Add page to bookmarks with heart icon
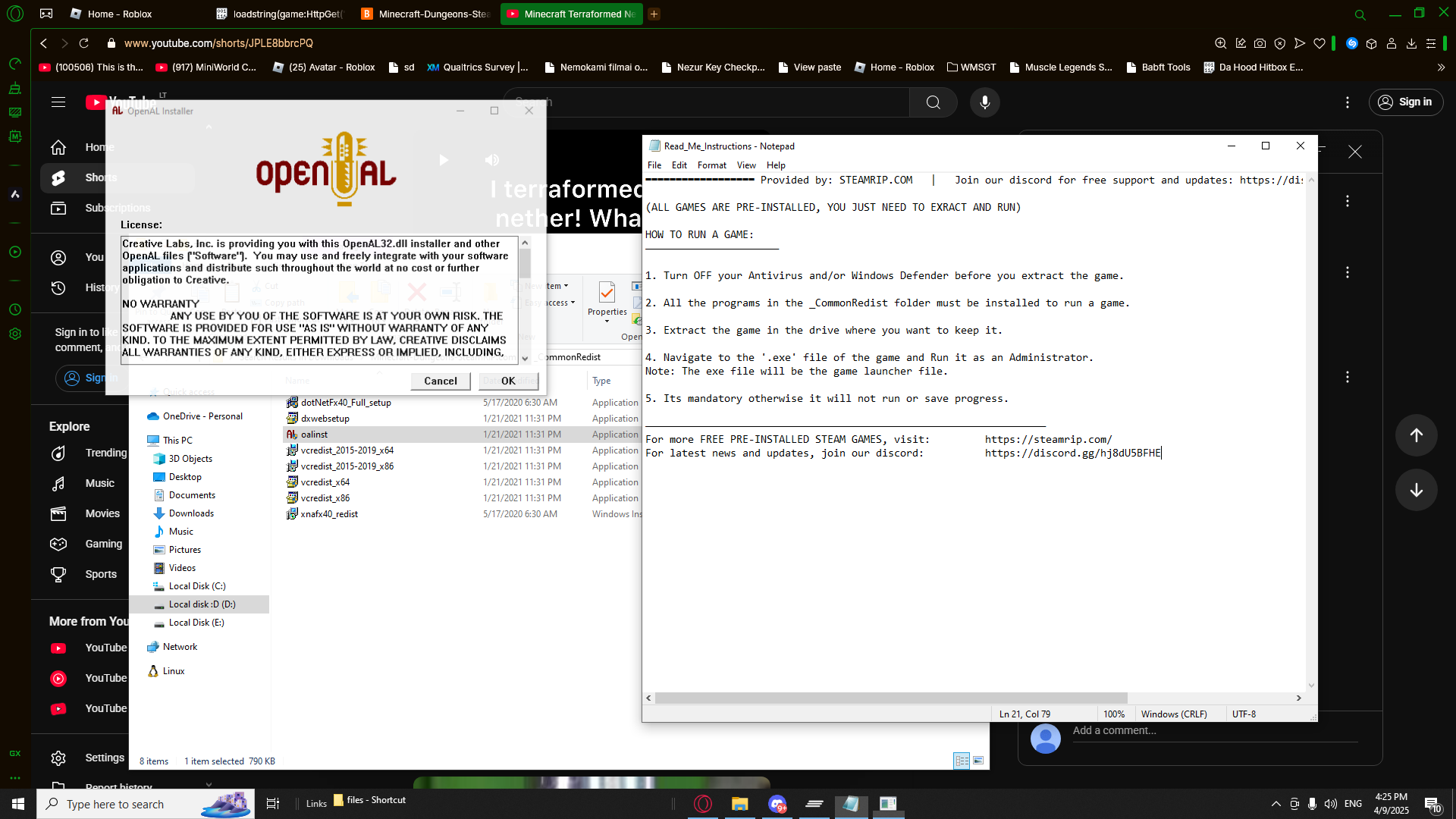The width and height of the screenshot is (1456, 819). click(1319, 43)
